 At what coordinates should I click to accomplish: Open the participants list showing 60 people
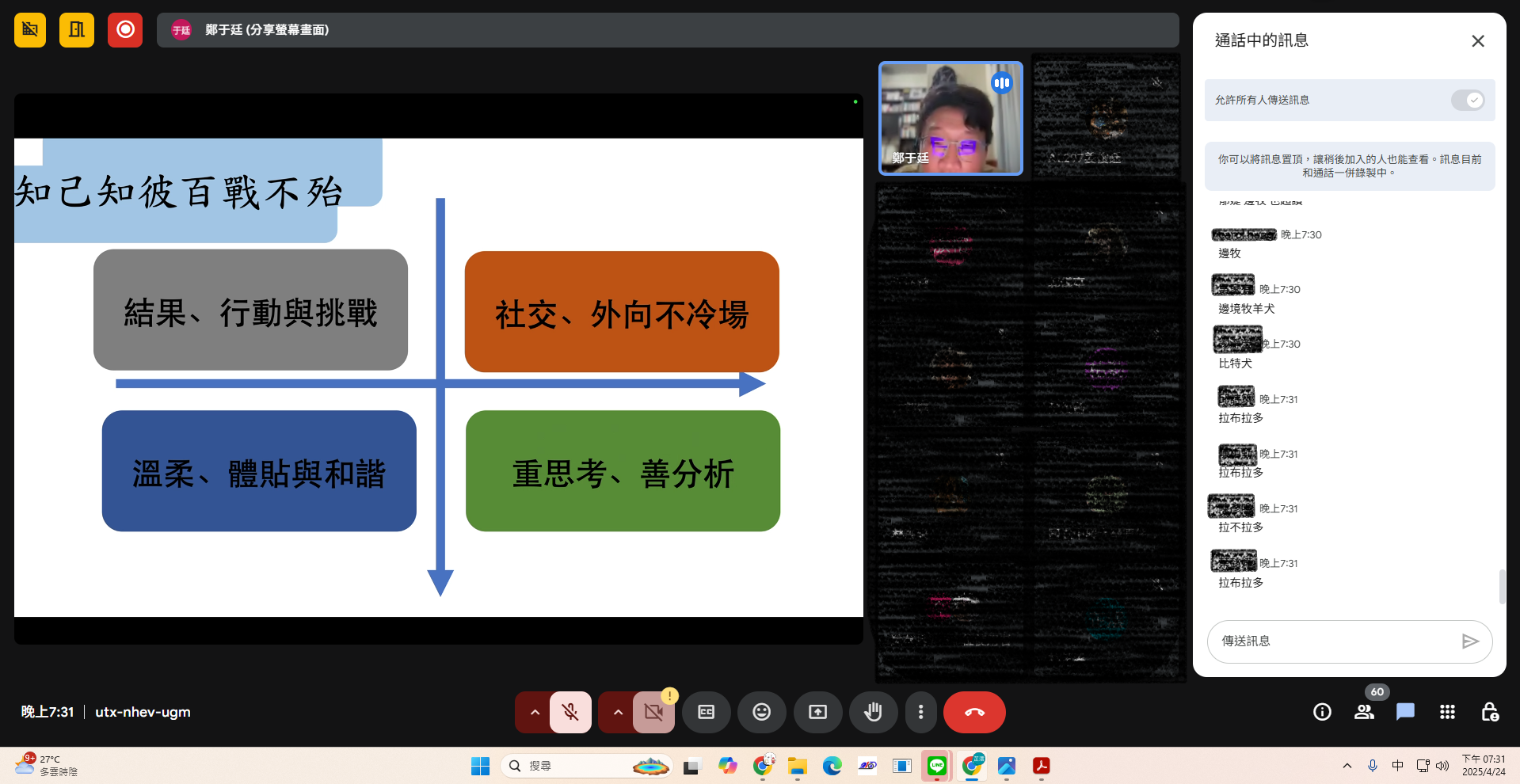(1364, 712)
